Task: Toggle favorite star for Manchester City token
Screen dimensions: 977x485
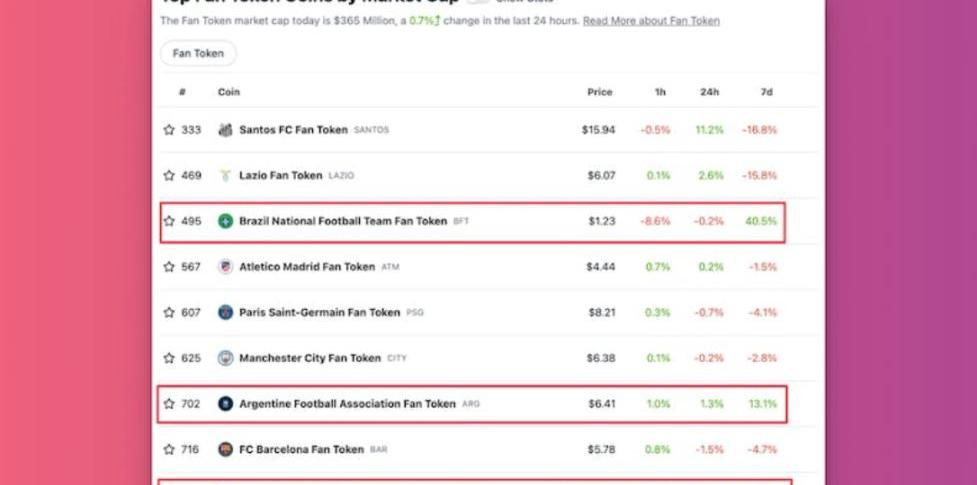Action: click(x=169, y=358)
